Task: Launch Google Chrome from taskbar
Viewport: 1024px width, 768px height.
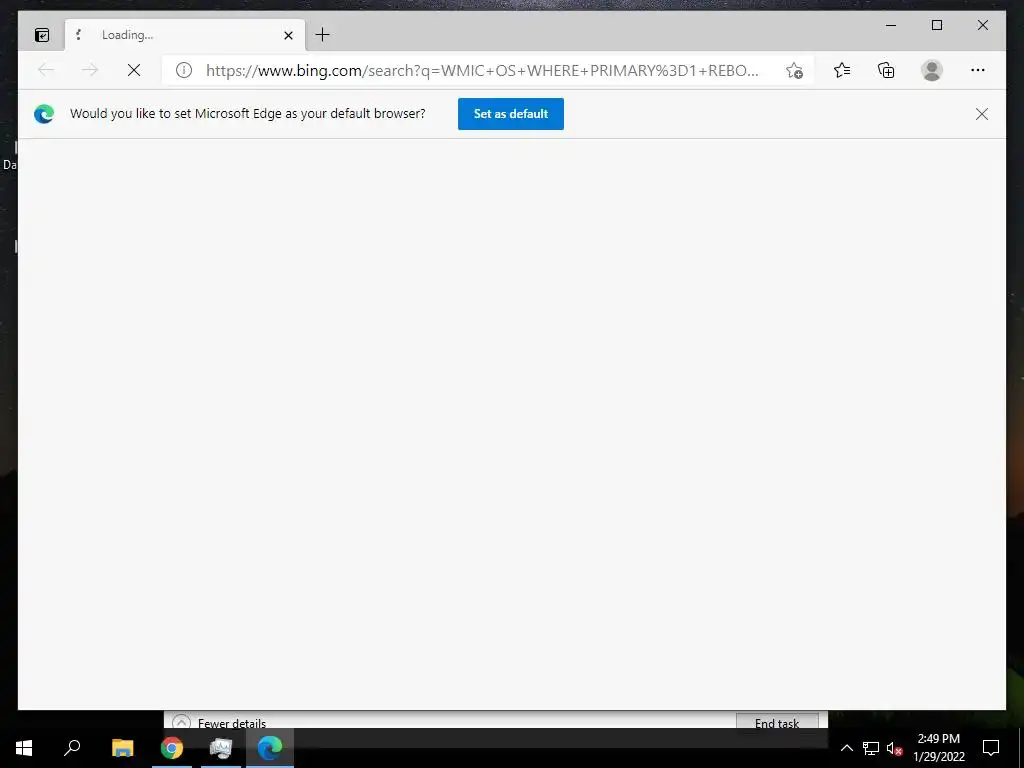Action: tap(172, 748)
